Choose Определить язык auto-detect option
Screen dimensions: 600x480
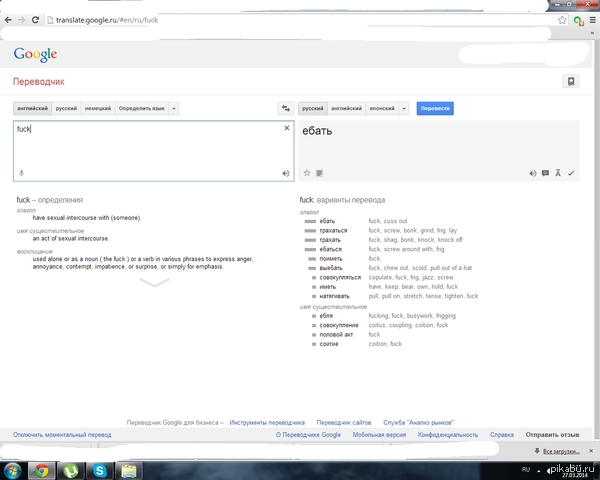(x=142, y=108)
